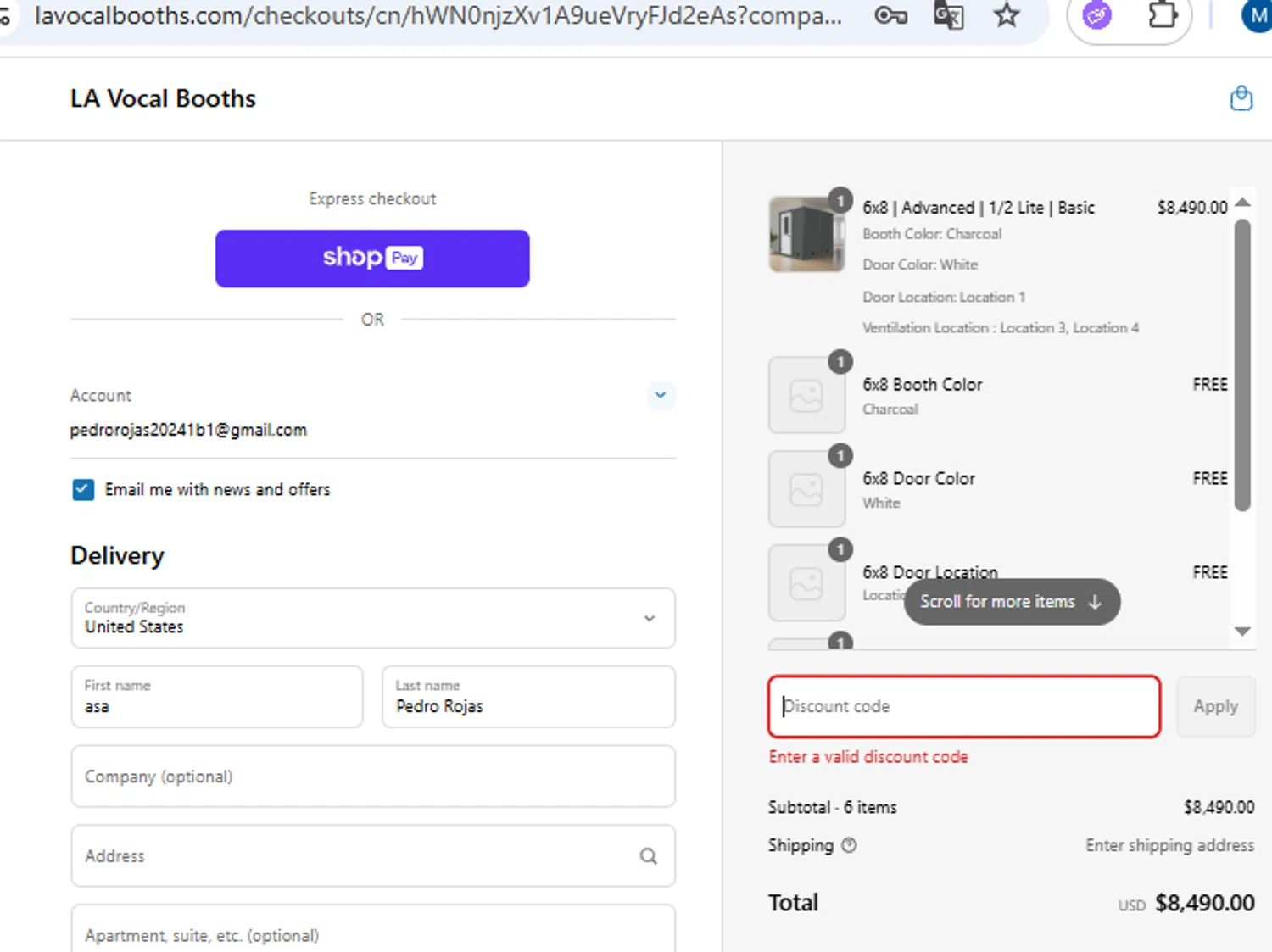Viewport: 1272px width, 952px height.
Task: Click the LA Vocal Booths store title
Action: [x=163, y=98]
